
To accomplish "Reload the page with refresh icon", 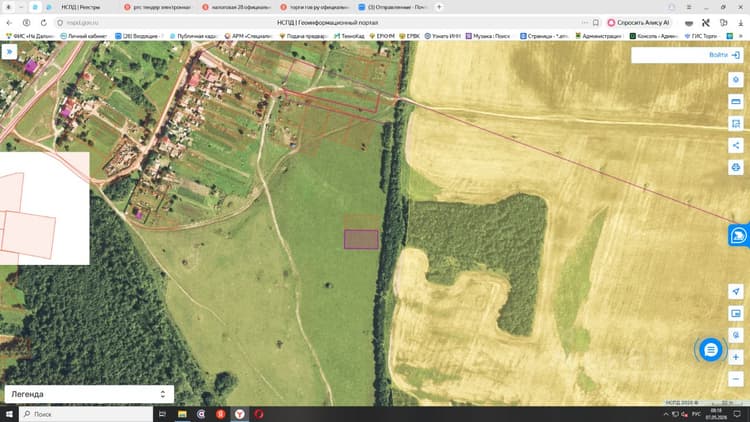I will (44, 22).
